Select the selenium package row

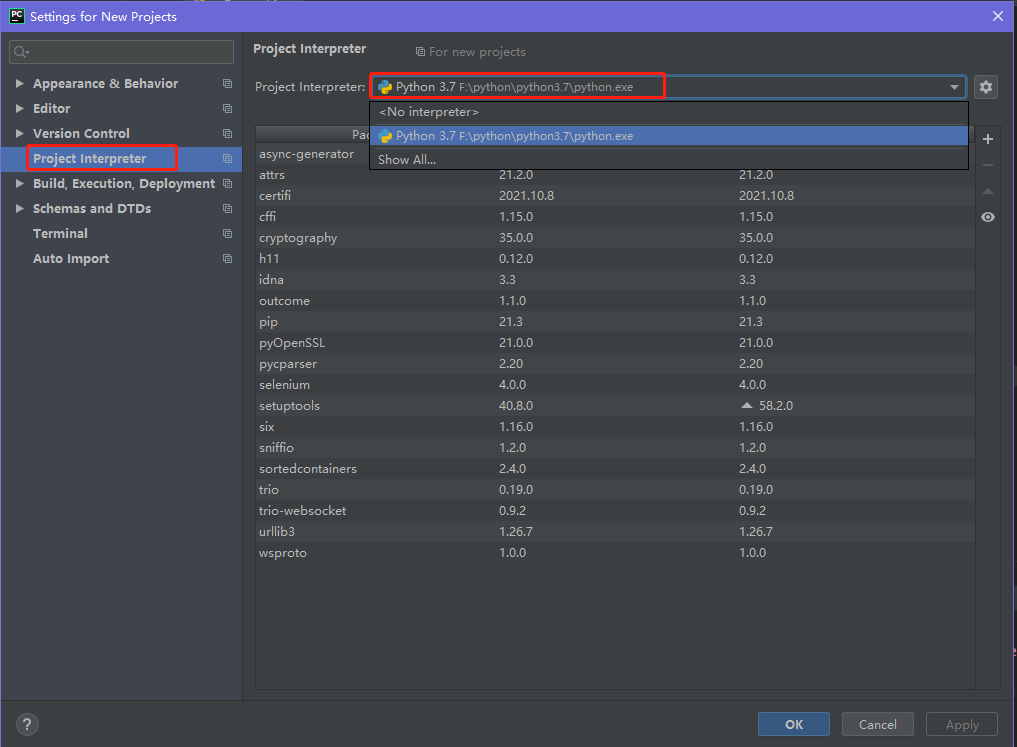pos(615,385)
